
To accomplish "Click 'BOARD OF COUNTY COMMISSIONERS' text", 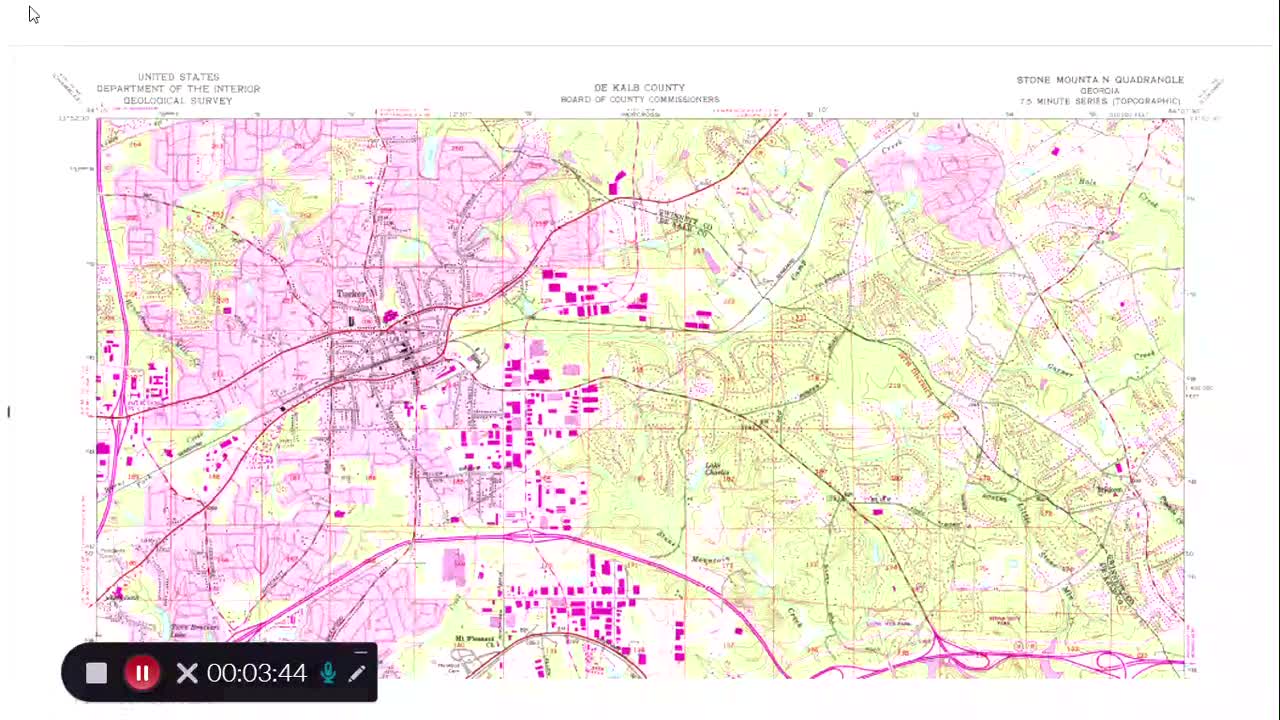I will click(640, 100).
